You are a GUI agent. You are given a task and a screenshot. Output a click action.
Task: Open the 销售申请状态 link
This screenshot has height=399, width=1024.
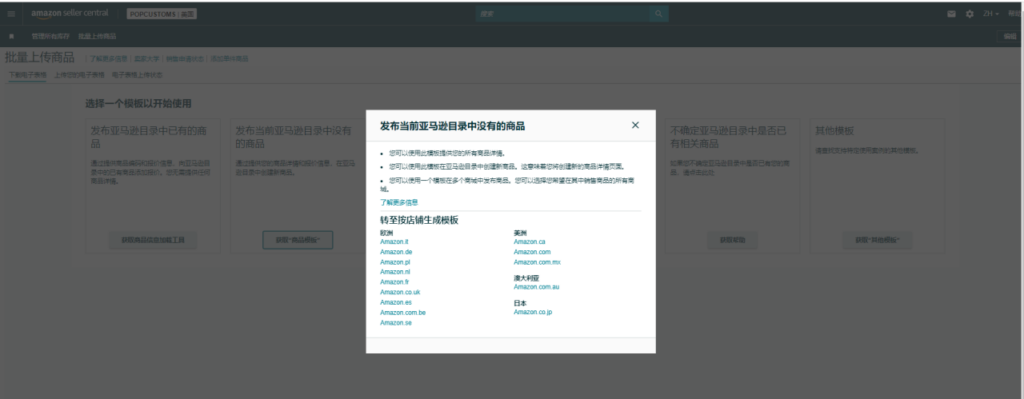click(x=184, y=59)
